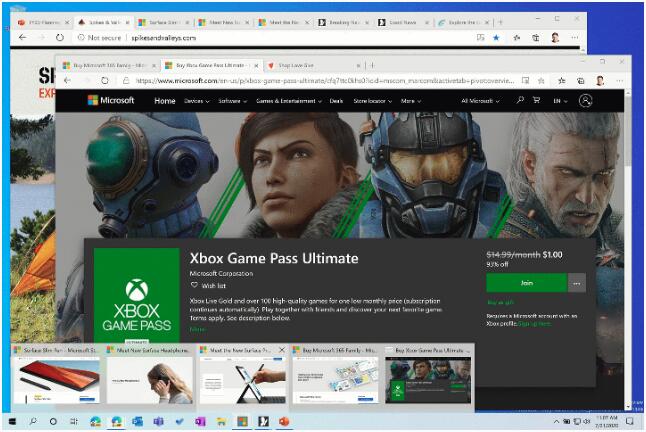Close the Meet the New Surface Pro preview

pos(282,350)
